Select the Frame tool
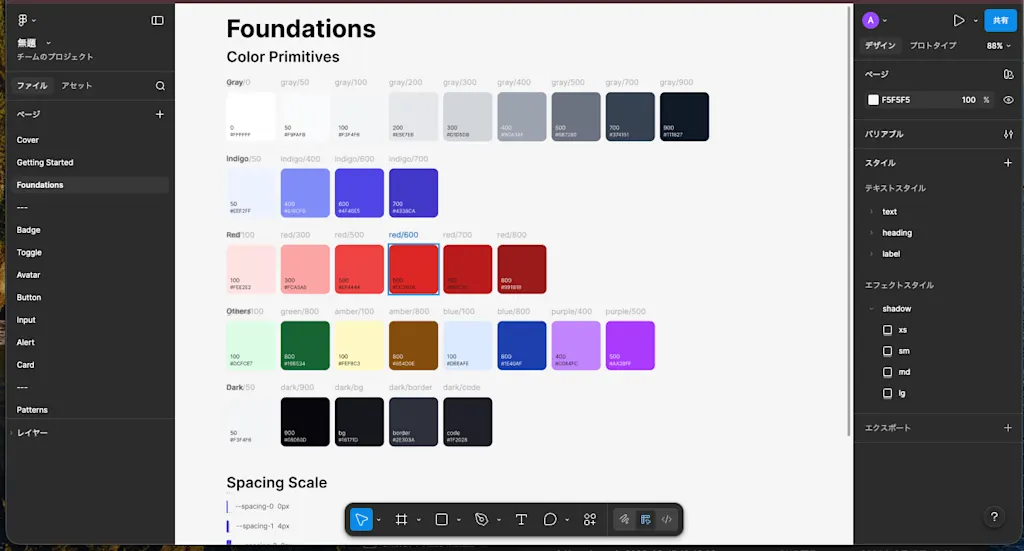 [402, 520]
